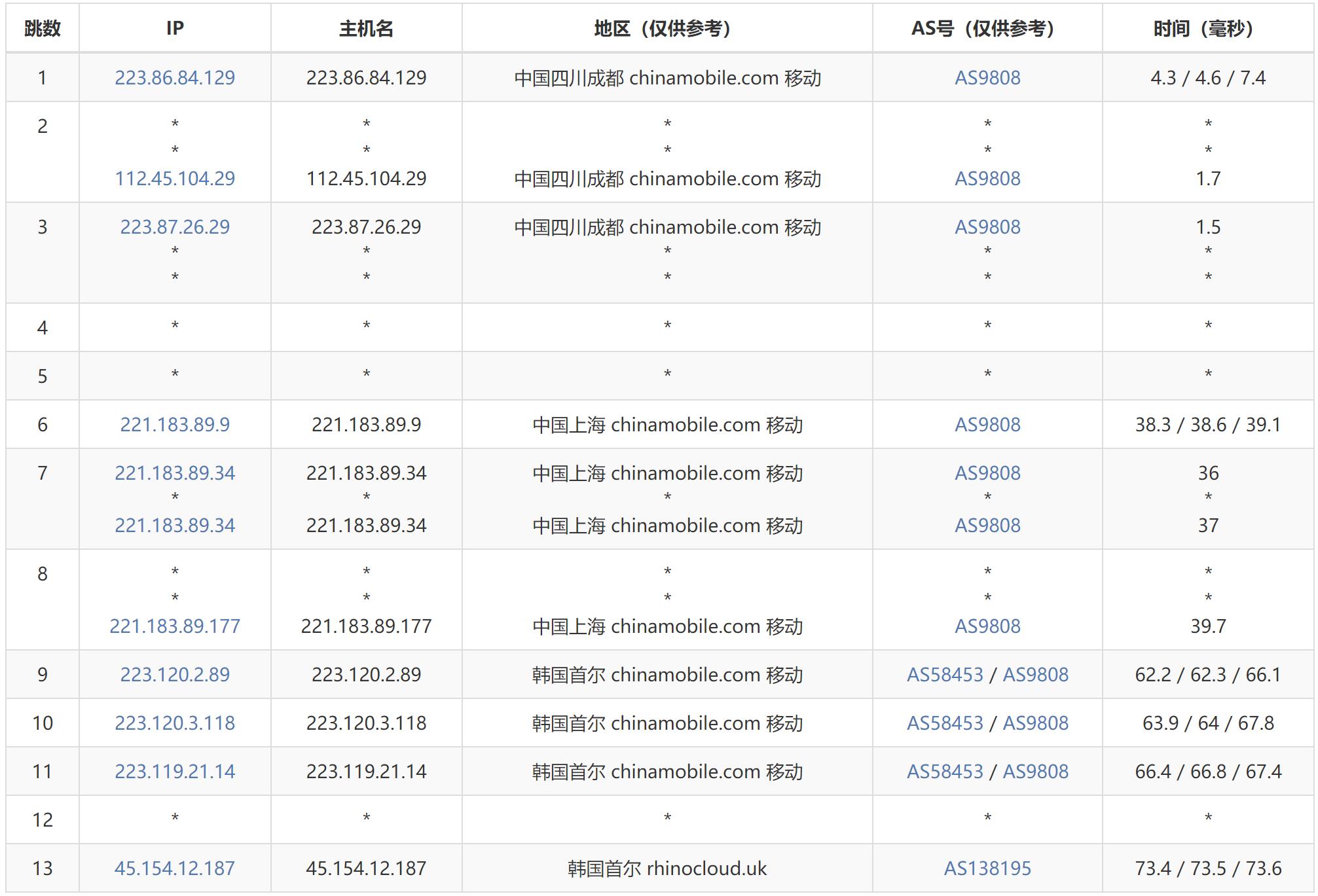Open IP link 223.87.26.29
Viewport: 1318px width, 896px height.
[x=175, y=227]
